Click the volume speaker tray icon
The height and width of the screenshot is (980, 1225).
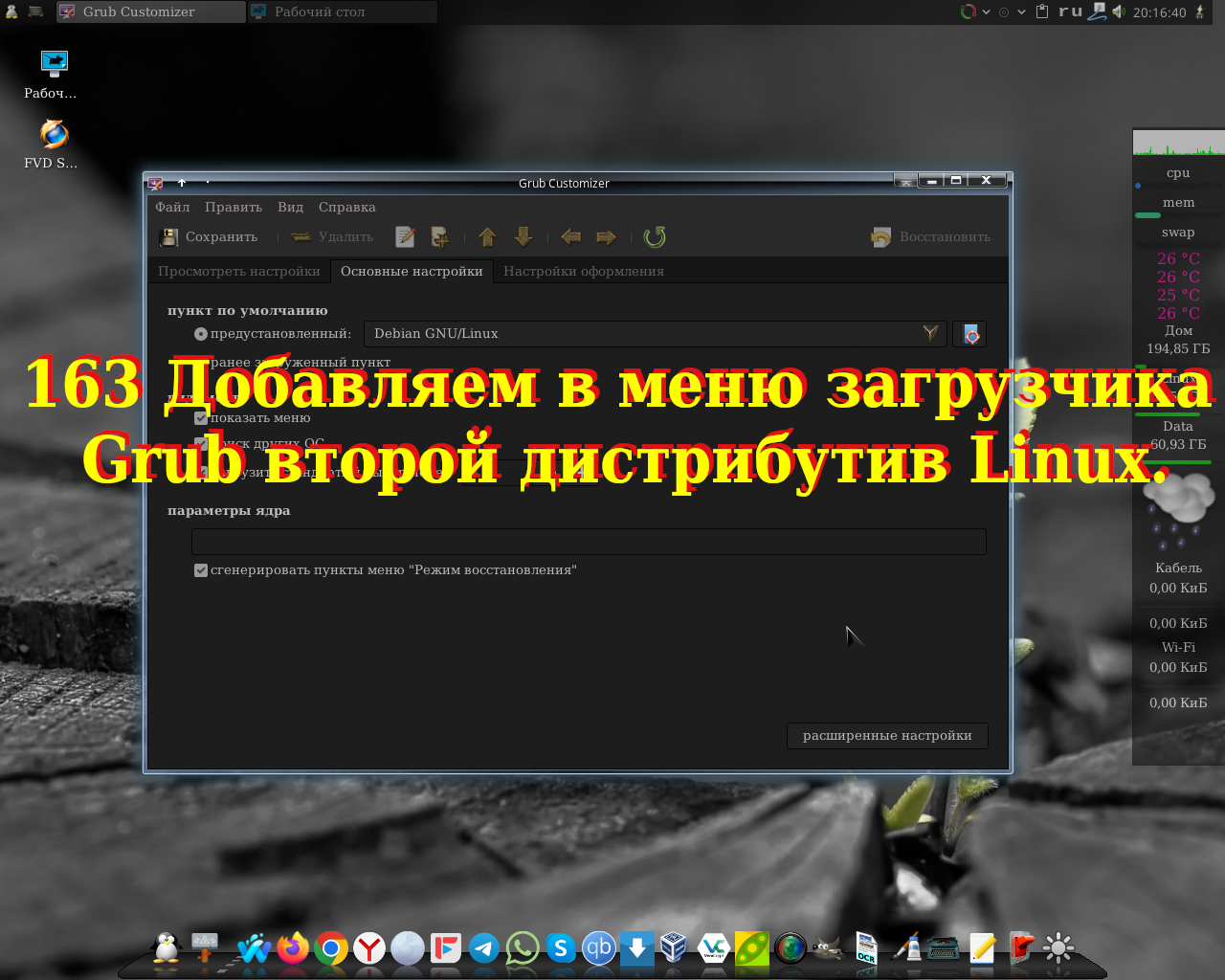click(1118, 11)
